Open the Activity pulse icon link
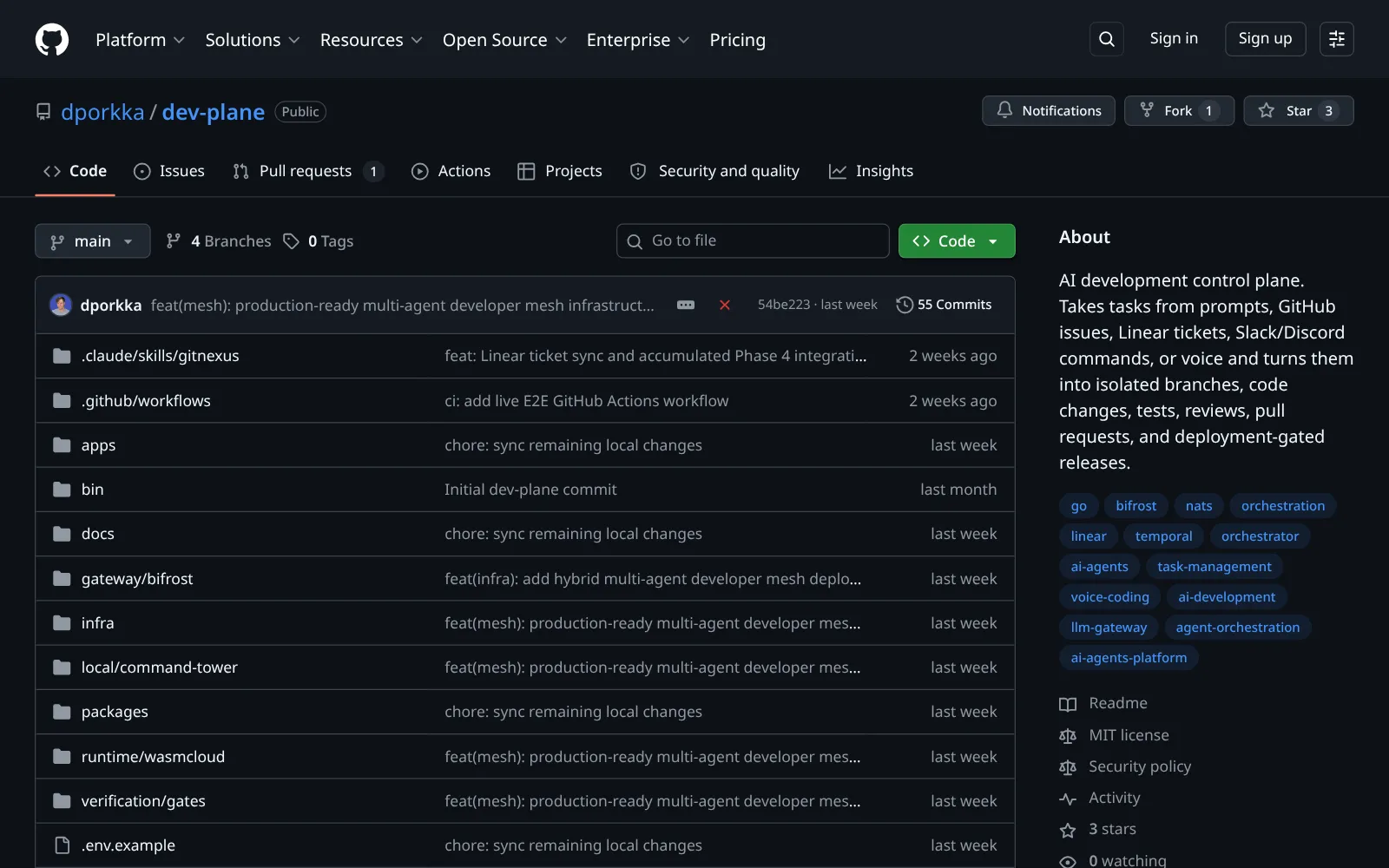1389x868 pixels. 1068,799
